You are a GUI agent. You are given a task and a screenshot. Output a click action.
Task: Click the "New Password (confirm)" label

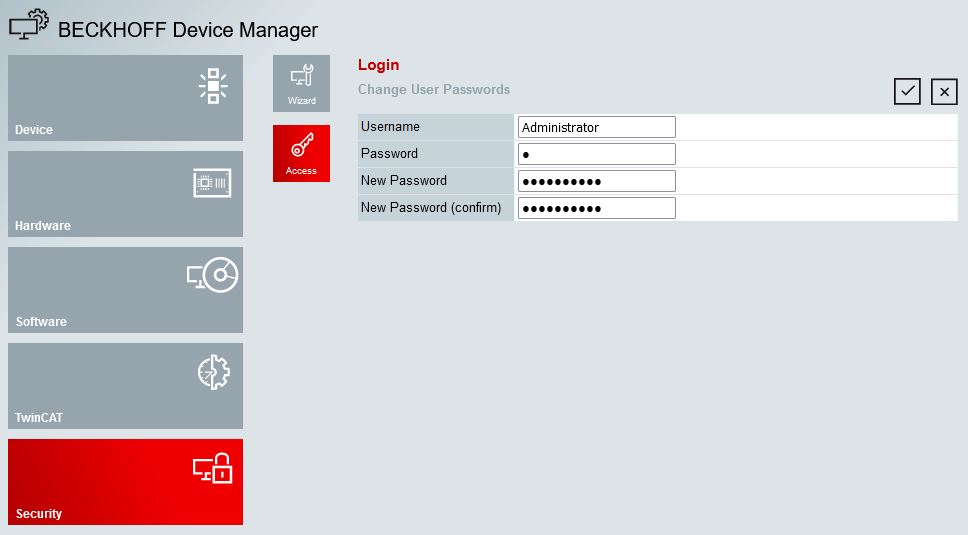(431, 208)
